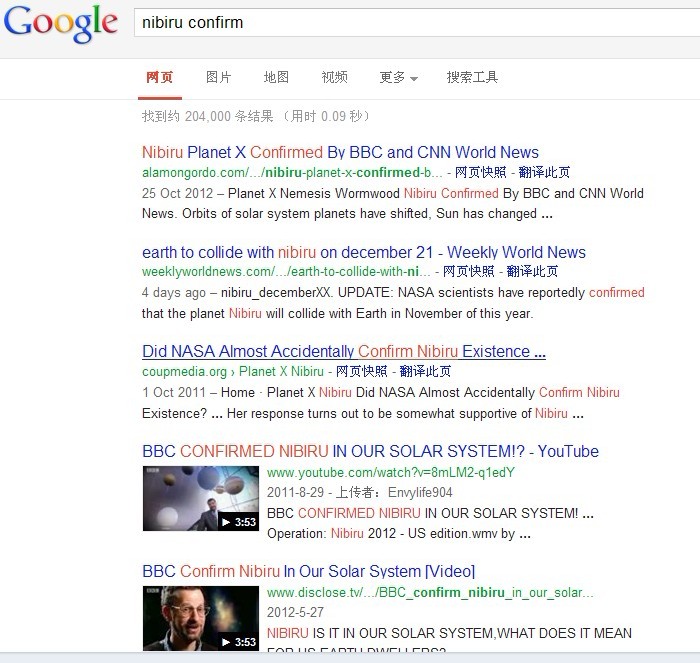
Task: Open Nibiru Planet X Confirmed By BBC result
Action: click(340, 152)
